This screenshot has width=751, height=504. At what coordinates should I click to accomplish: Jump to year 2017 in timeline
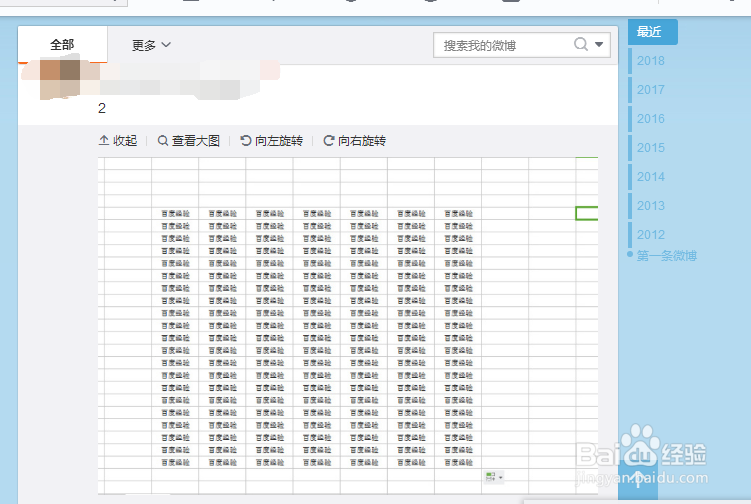tap(650, 90)
